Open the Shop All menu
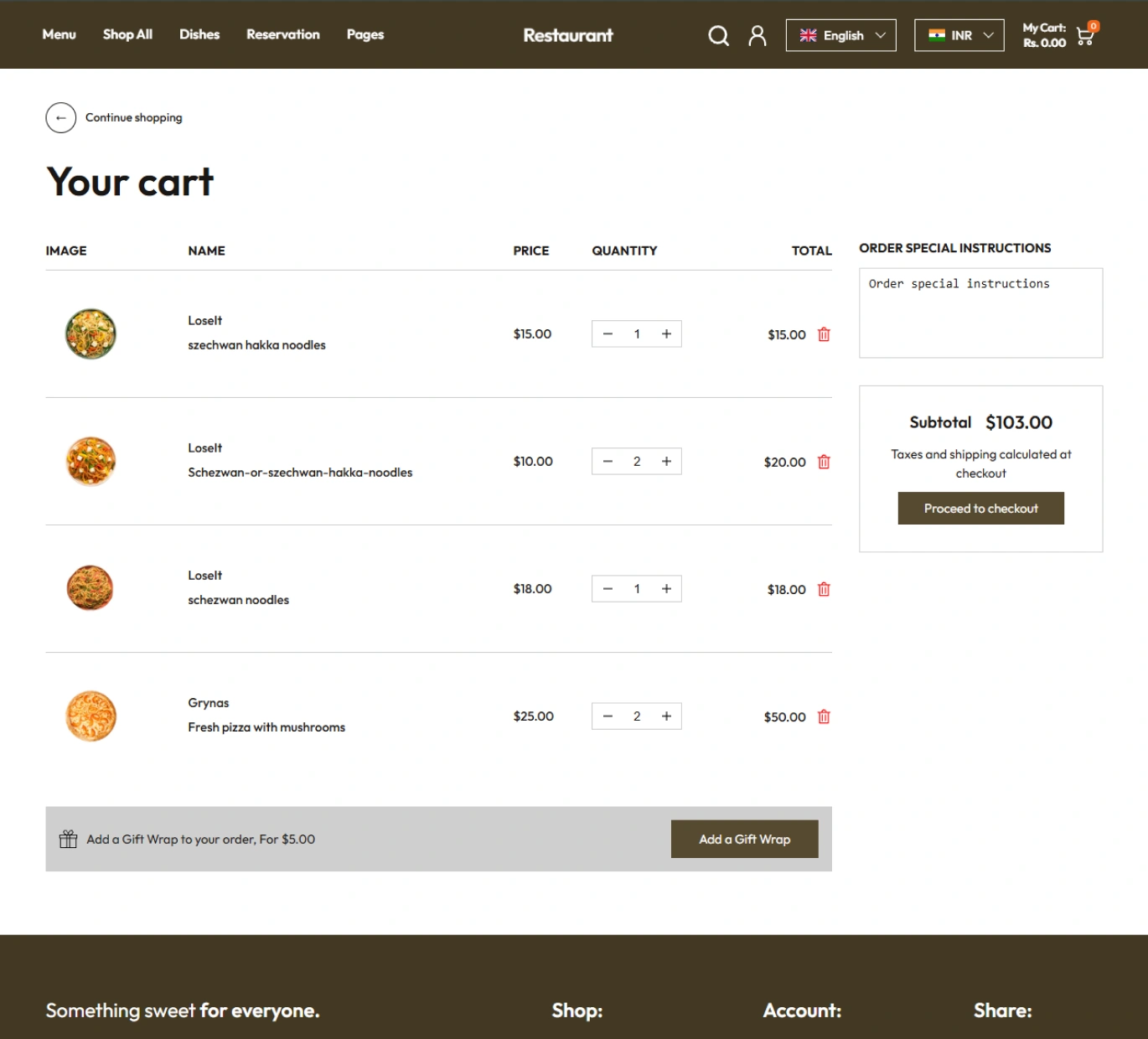 (127, 34)
